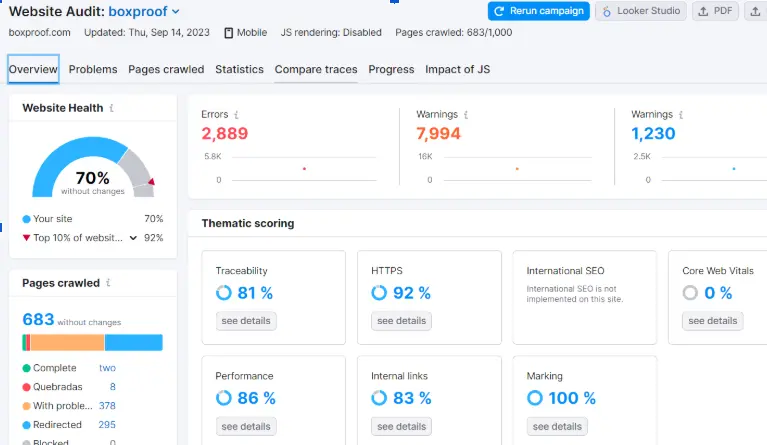Open Looker Studio export
The height and width of the screenshot is (445, 767).
pyautogui.click(x=641, y=11)
